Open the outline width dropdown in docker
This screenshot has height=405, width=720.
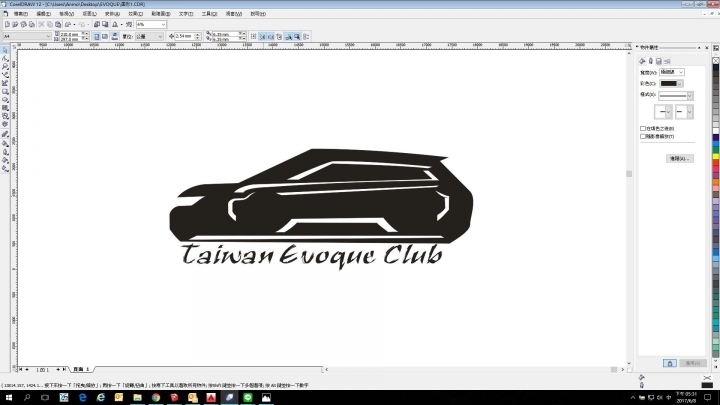681,72
